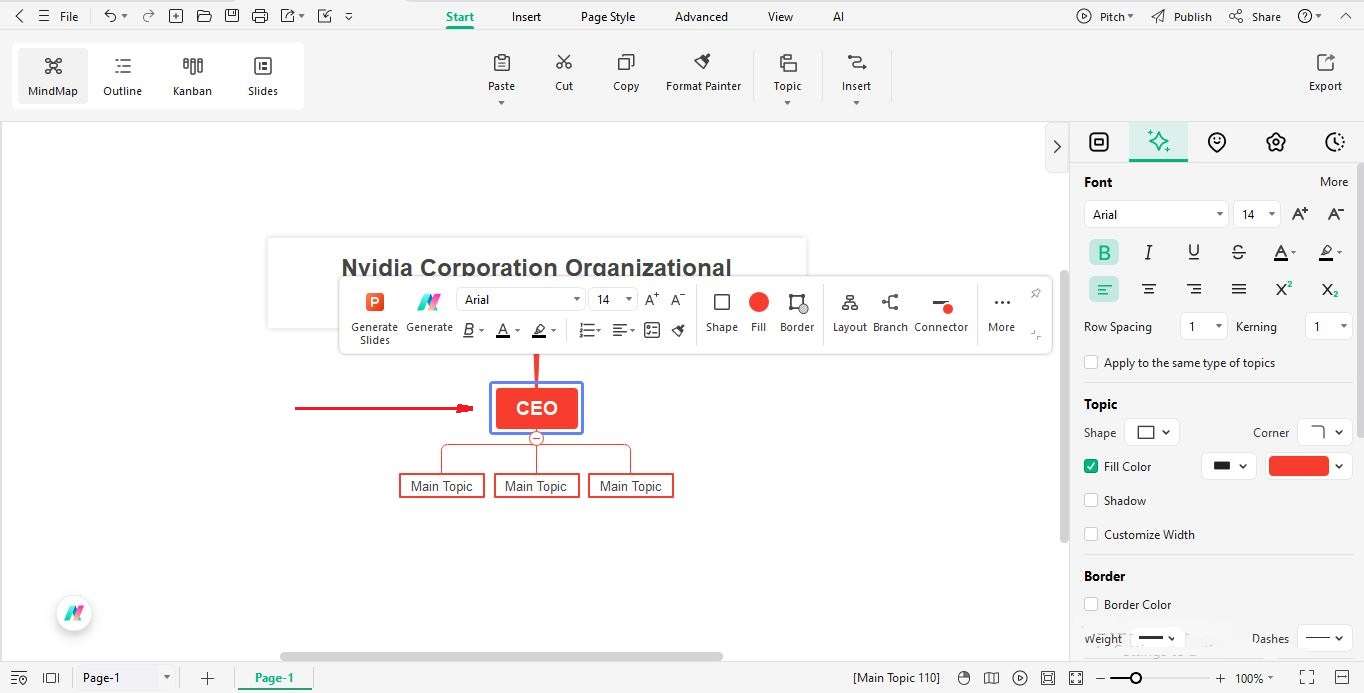Toggle Bold in right Font panel
Viewport: 1364px width, 693px height.
tap(1103, 252)
